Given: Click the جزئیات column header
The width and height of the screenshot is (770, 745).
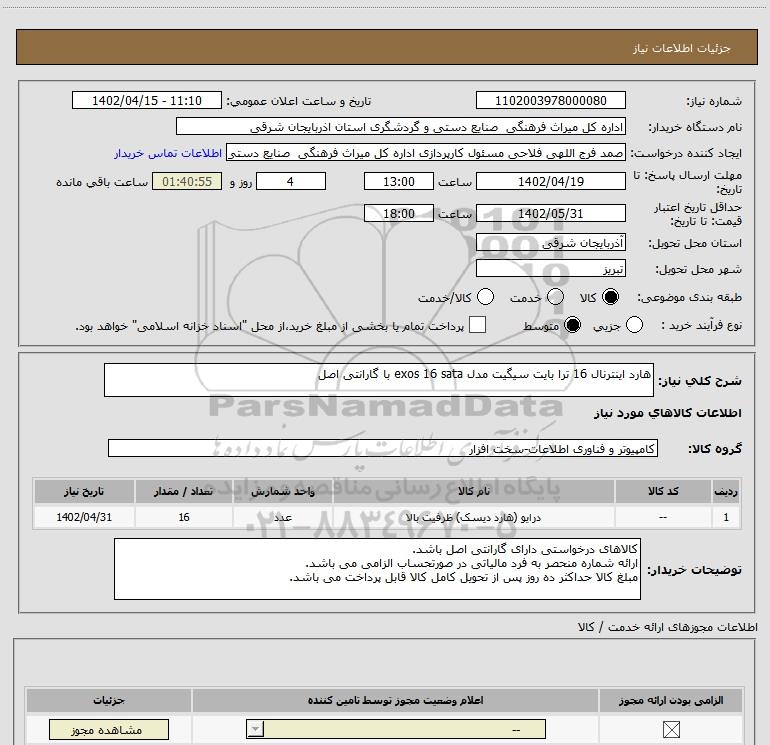Looking at the screenshot, I should click(109, 700).
